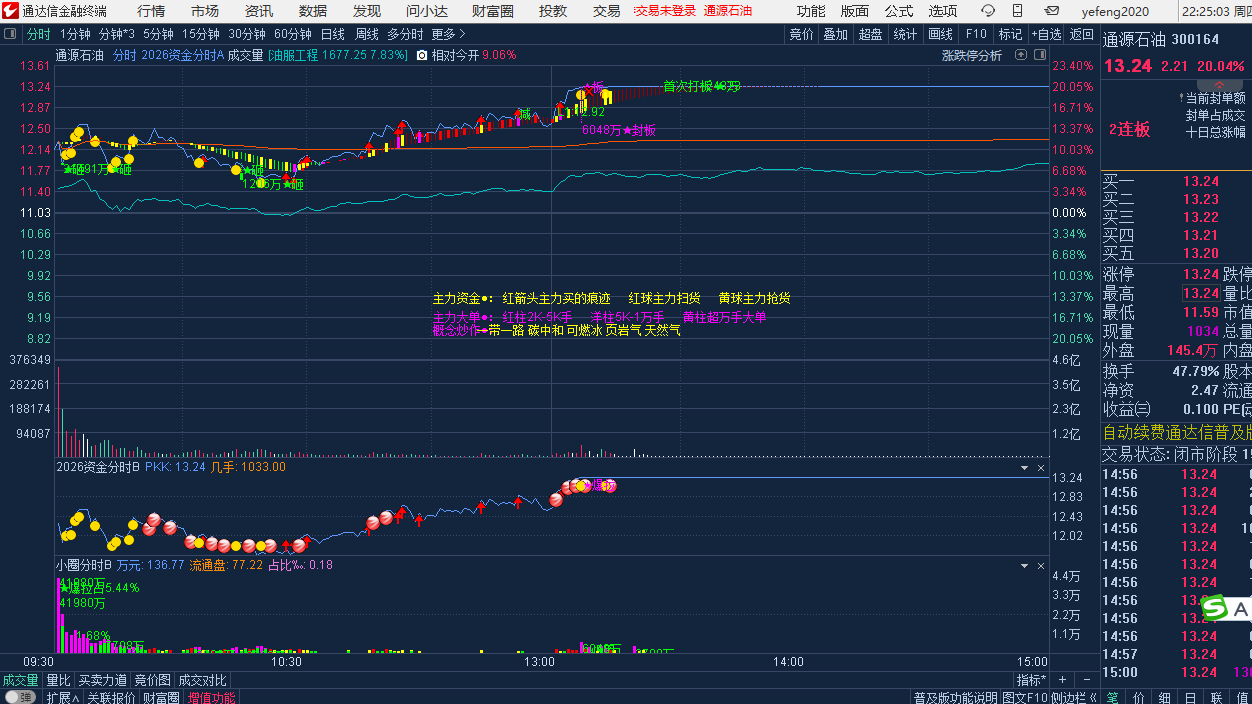Toggle the 弹 switch in the status bar

(x=19, y=697)
